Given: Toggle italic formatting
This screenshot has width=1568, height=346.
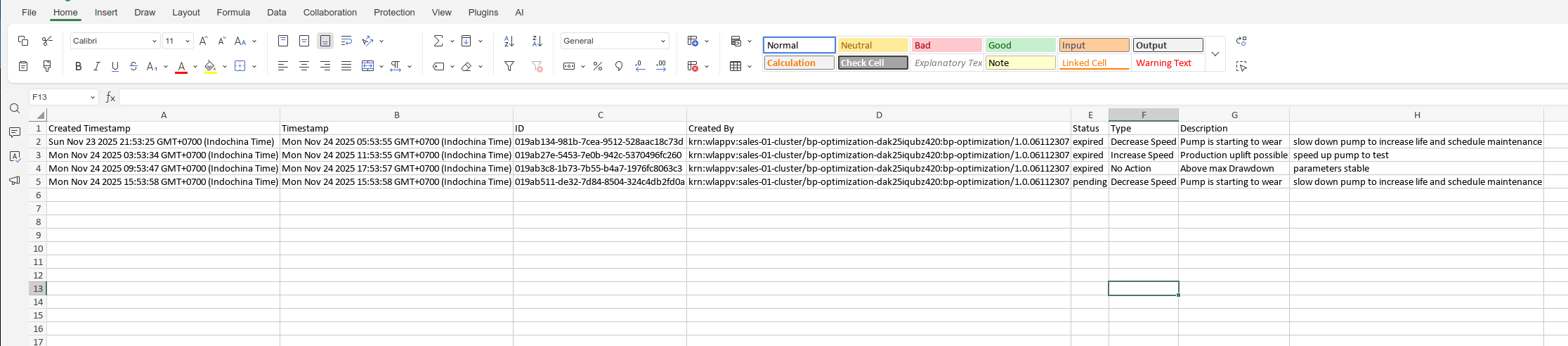Looking at the screenshot, I should [x=96, y=66].
